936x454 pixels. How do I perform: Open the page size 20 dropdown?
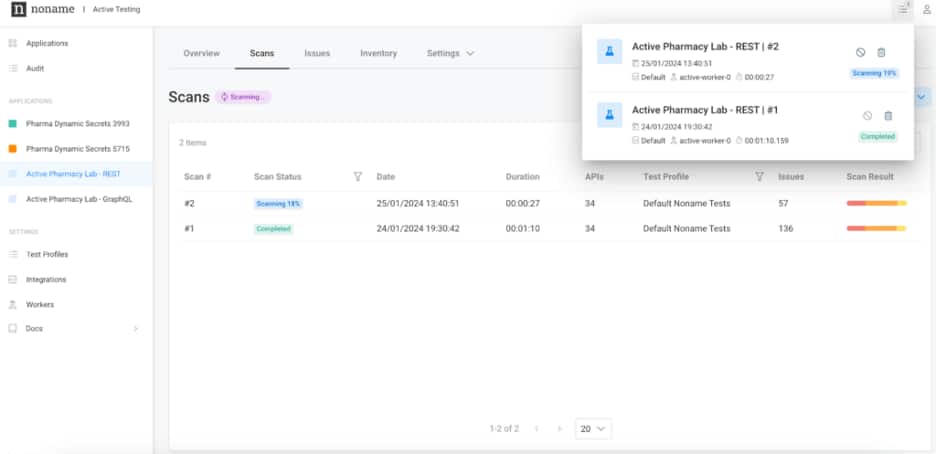tap(593, 428)
